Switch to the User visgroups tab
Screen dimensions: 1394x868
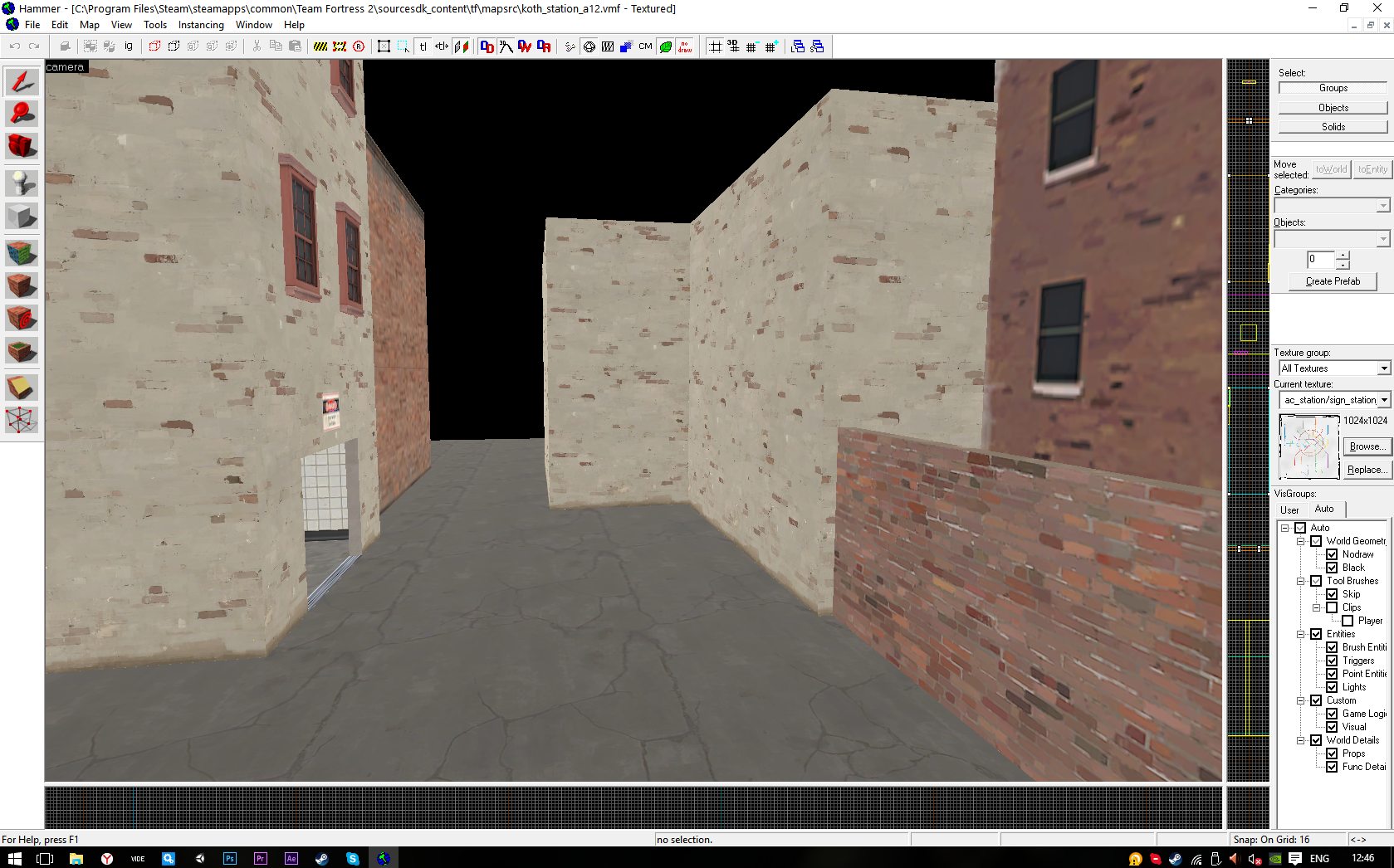tap(1289, 510)
